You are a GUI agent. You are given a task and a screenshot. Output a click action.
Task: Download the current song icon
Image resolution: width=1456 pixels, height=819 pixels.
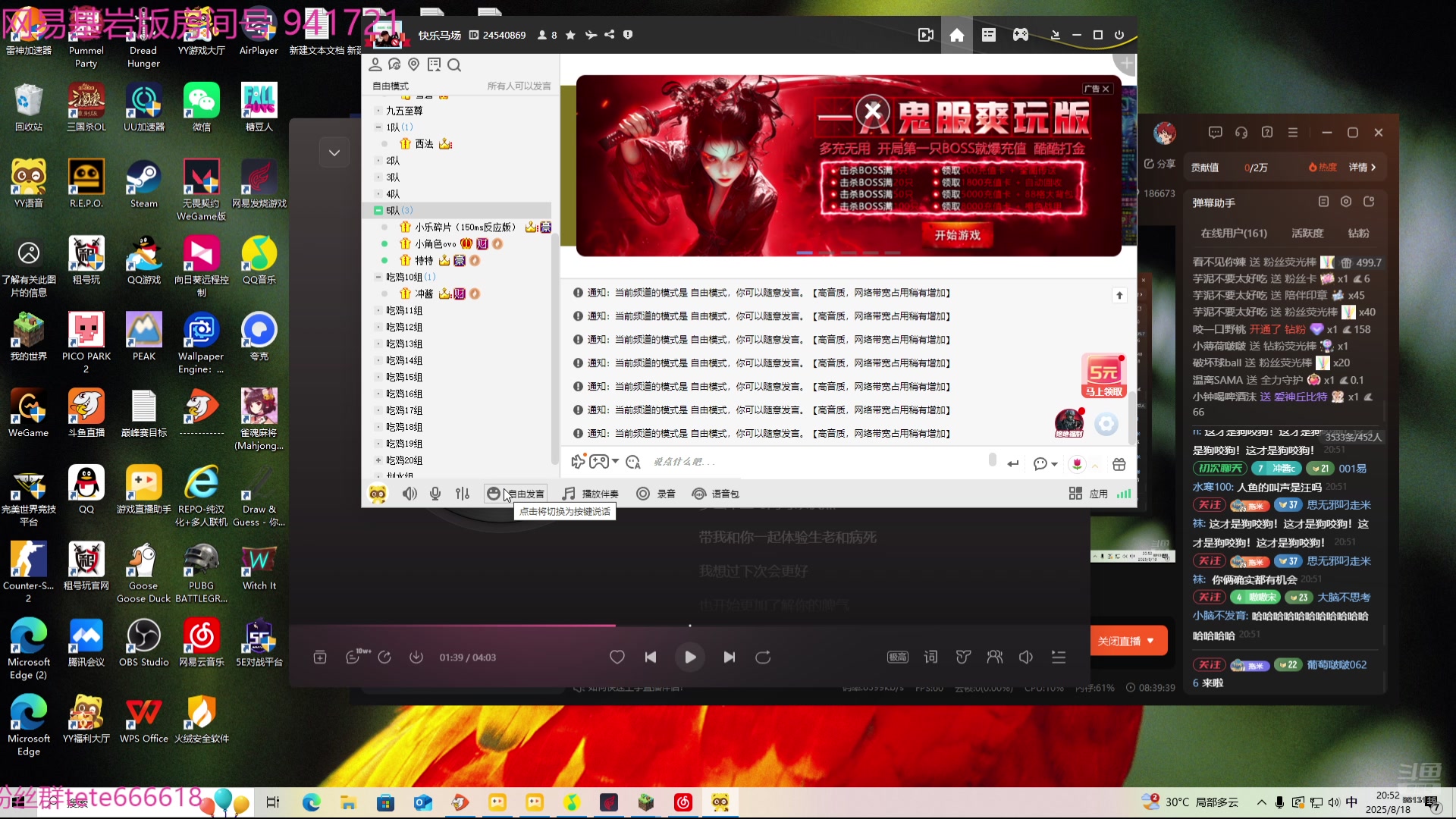point(416,657)
